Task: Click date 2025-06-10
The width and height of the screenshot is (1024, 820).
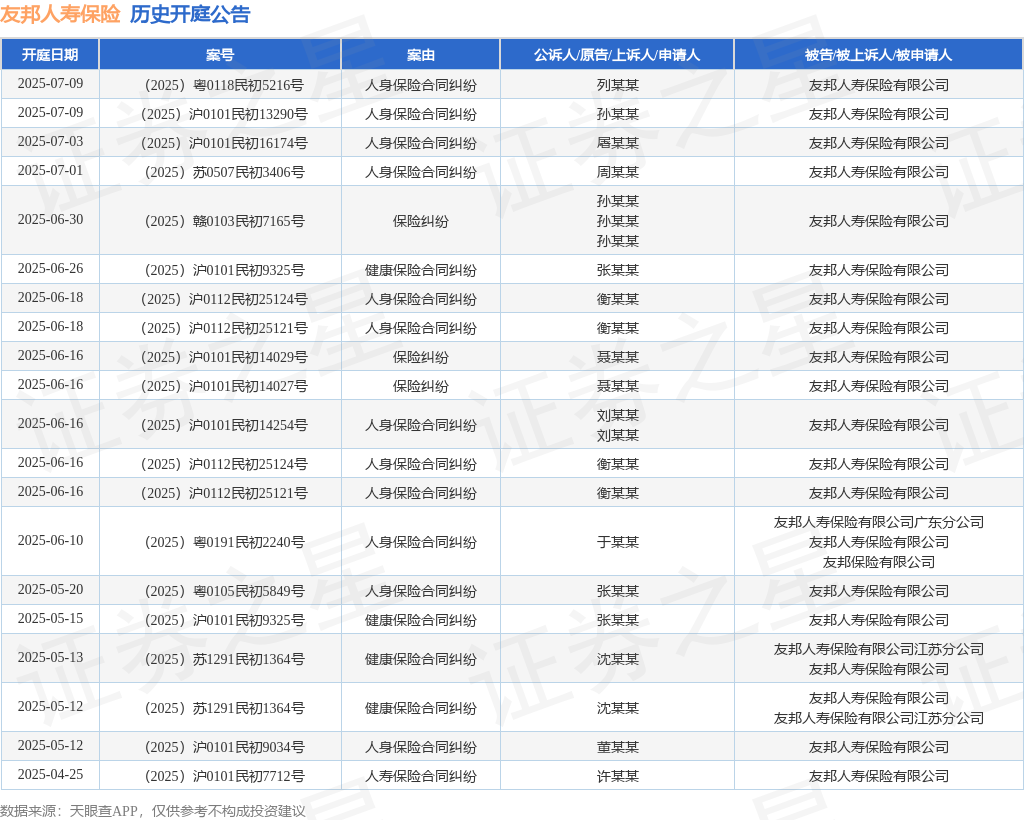Action: point(50,541)
